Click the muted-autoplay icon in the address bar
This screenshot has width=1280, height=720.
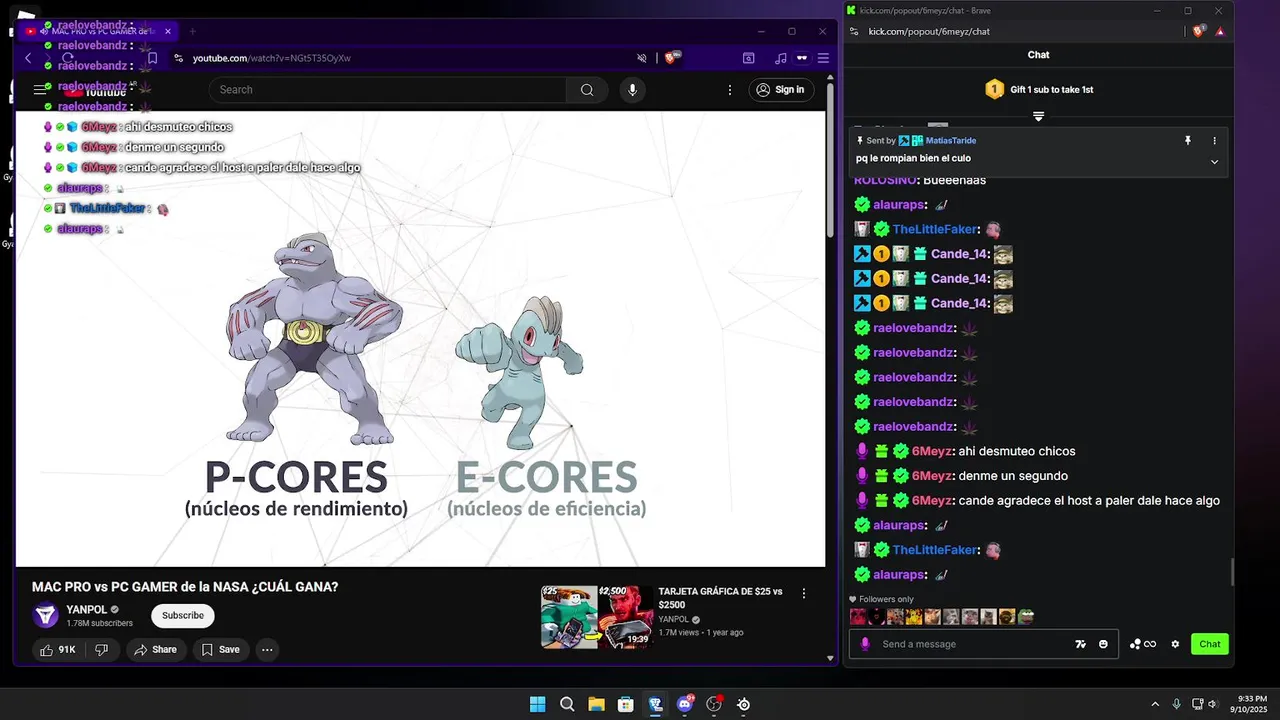click(642, 58)
